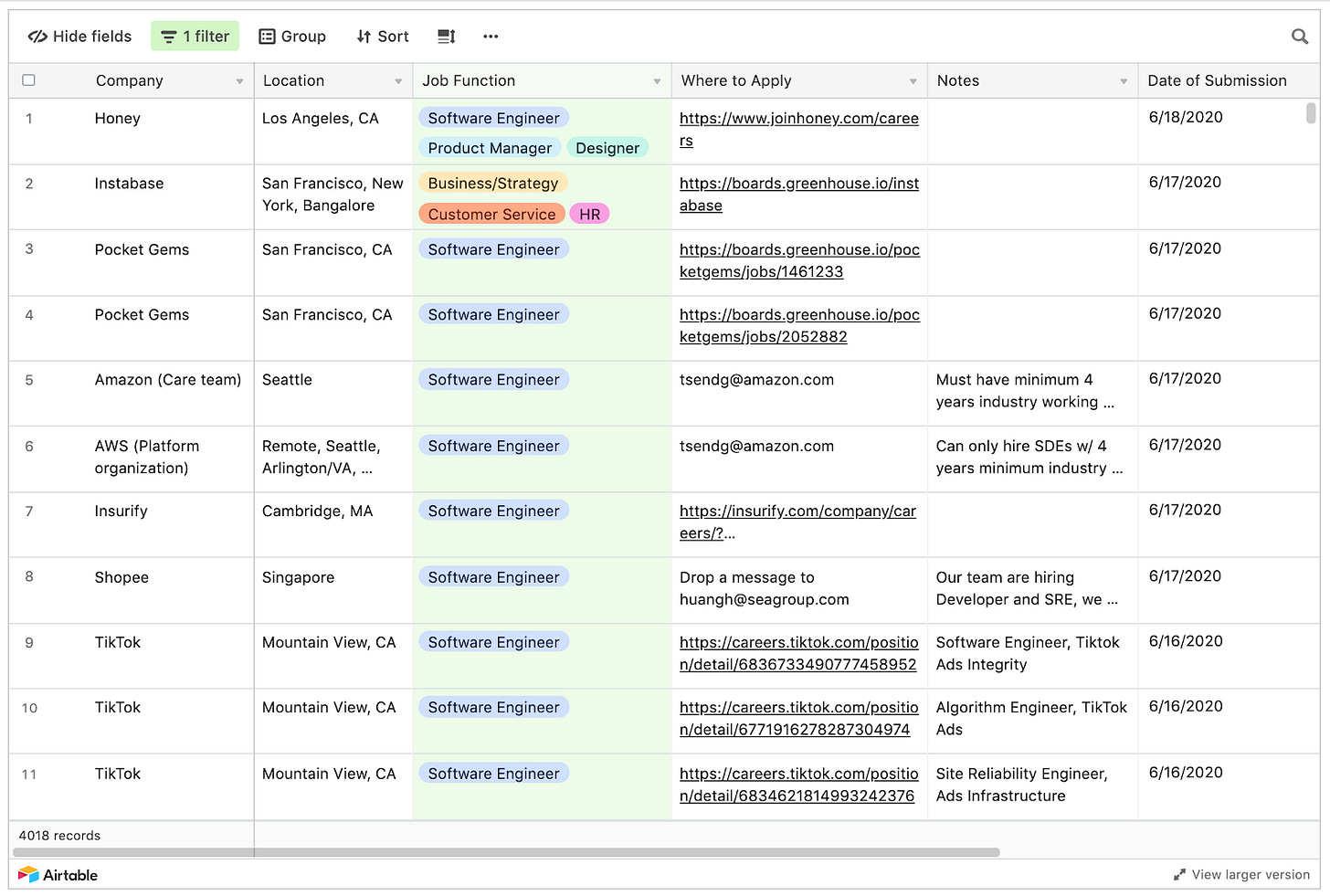
Task: Toggle the select all rows checkbox
Action: (x=29, y=80)
